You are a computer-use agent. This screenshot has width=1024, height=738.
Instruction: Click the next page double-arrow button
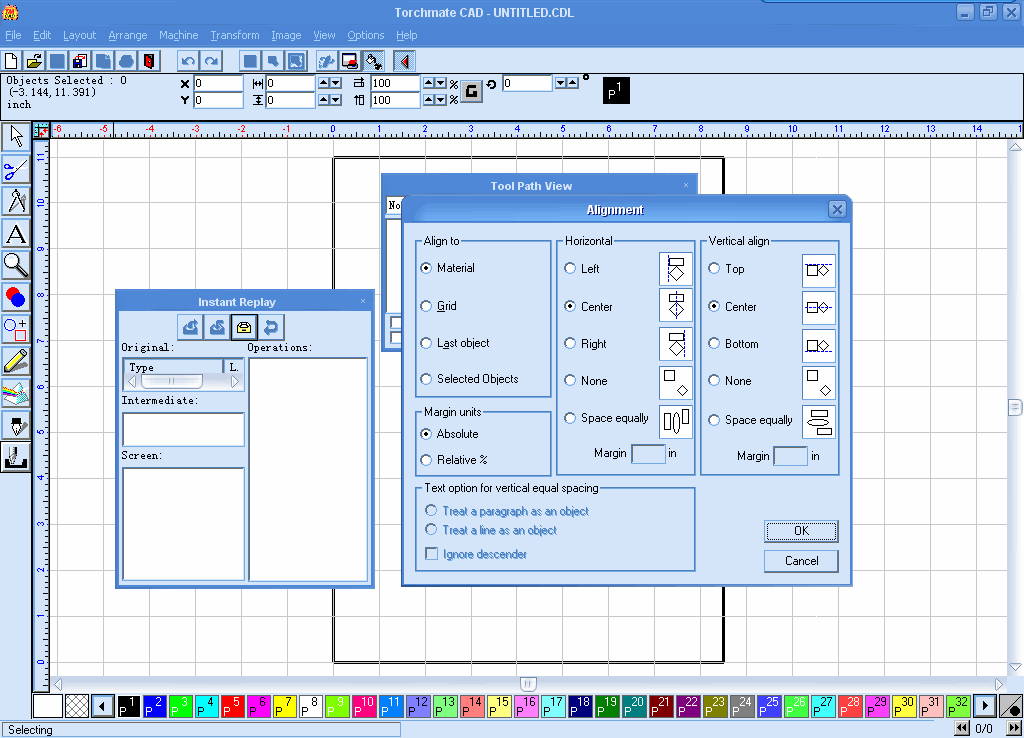point(1014,728)
